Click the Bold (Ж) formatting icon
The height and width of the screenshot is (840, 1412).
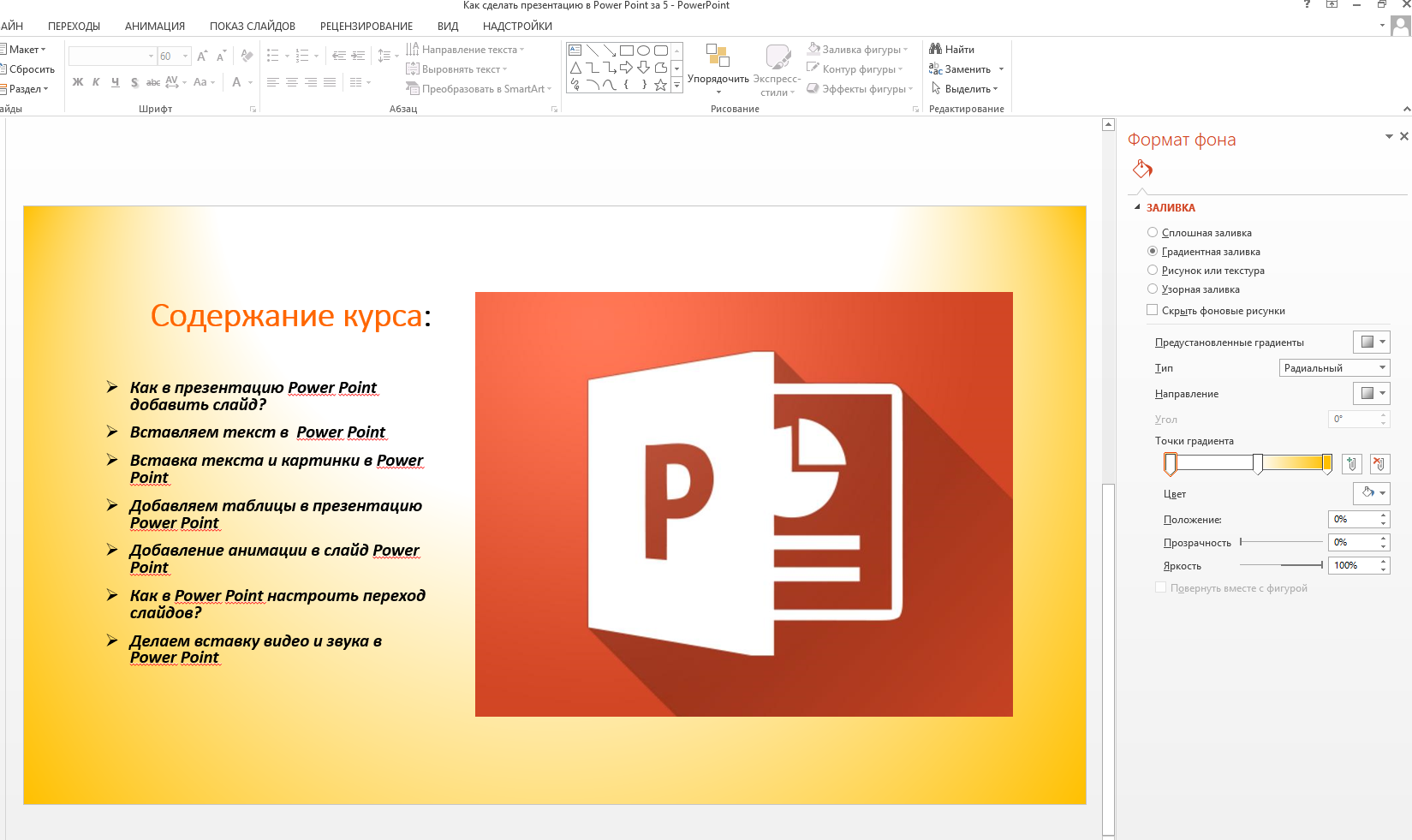78,82
